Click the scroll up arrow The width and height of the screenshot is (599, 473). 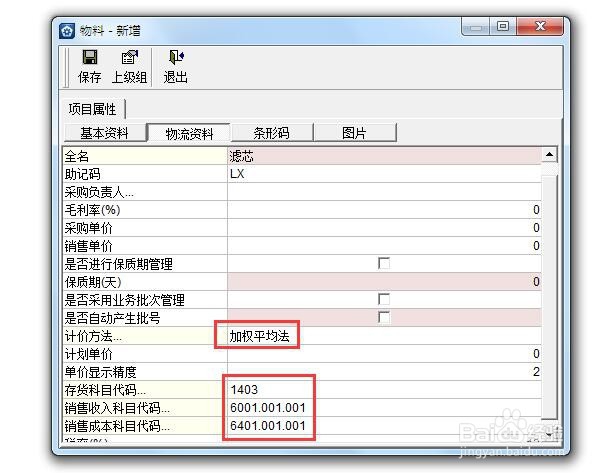tap(549, 155)
